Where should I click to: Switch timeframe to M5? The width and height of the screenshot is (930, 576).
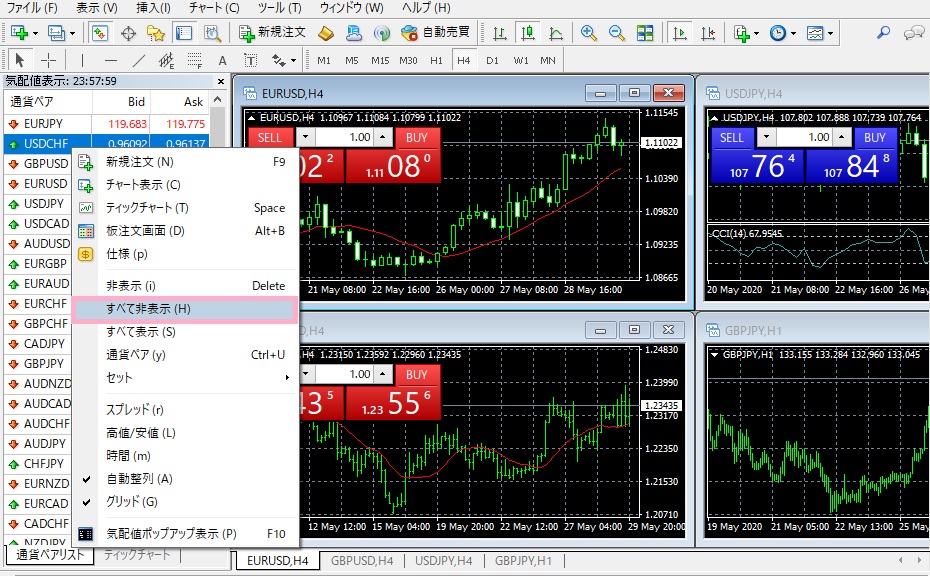tap(352, 60)
